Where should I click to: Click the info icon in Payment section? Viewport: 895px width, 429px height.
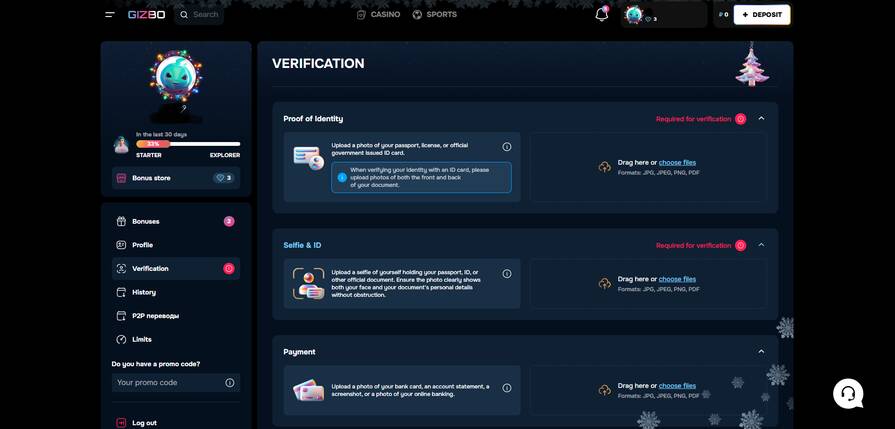[507, 388]
